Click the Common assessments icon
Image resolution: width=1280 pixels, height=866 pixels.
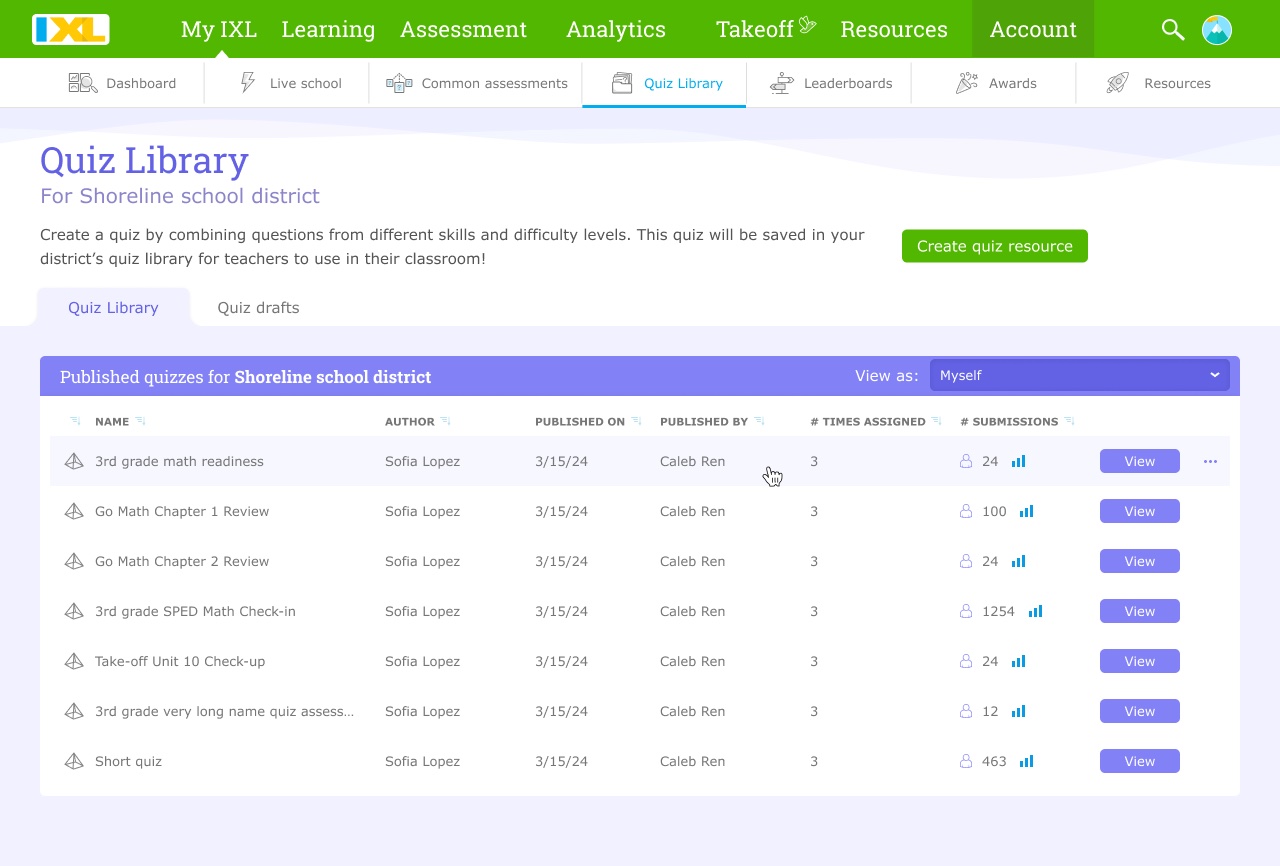click(399, 83)
